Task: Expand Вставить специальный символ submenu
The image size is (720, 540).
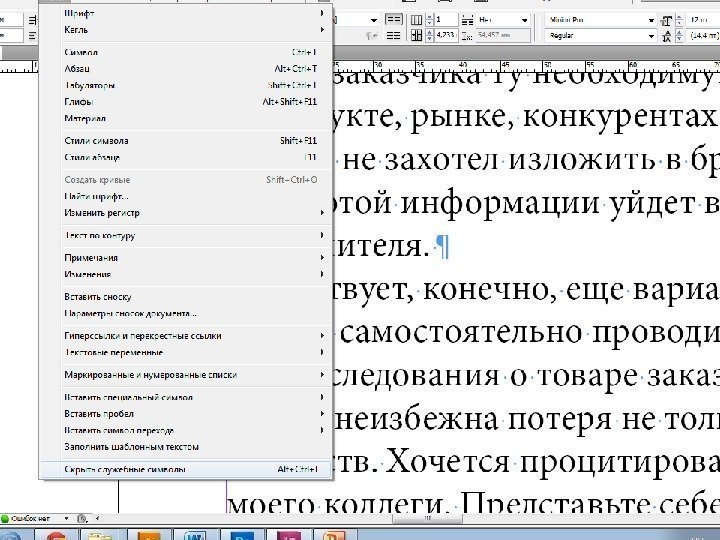Action: pyautogui.click(x=186, y=398)
